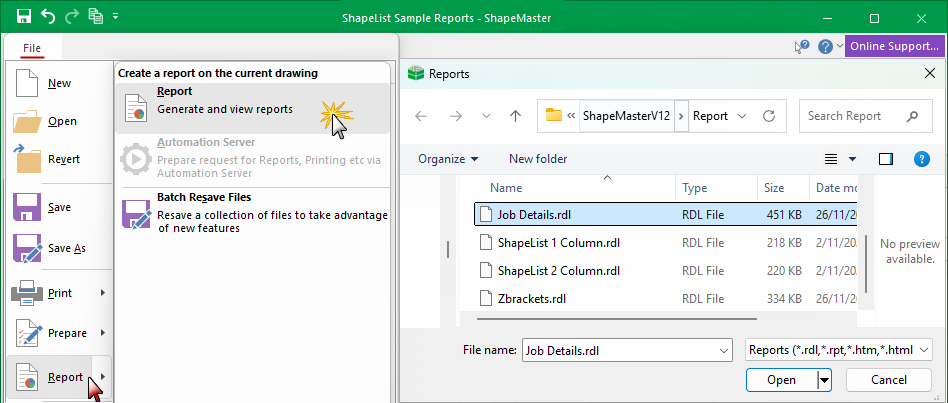This screenshot has width=948, height=403.
Task: Open the File menu tab
Action: tap(32, 48)
